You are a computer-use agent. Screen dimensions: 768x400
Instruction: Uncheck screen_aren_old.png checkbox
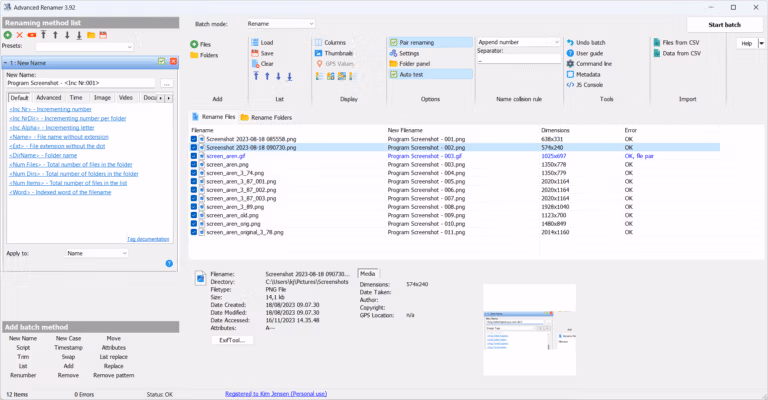pos(194,215)
